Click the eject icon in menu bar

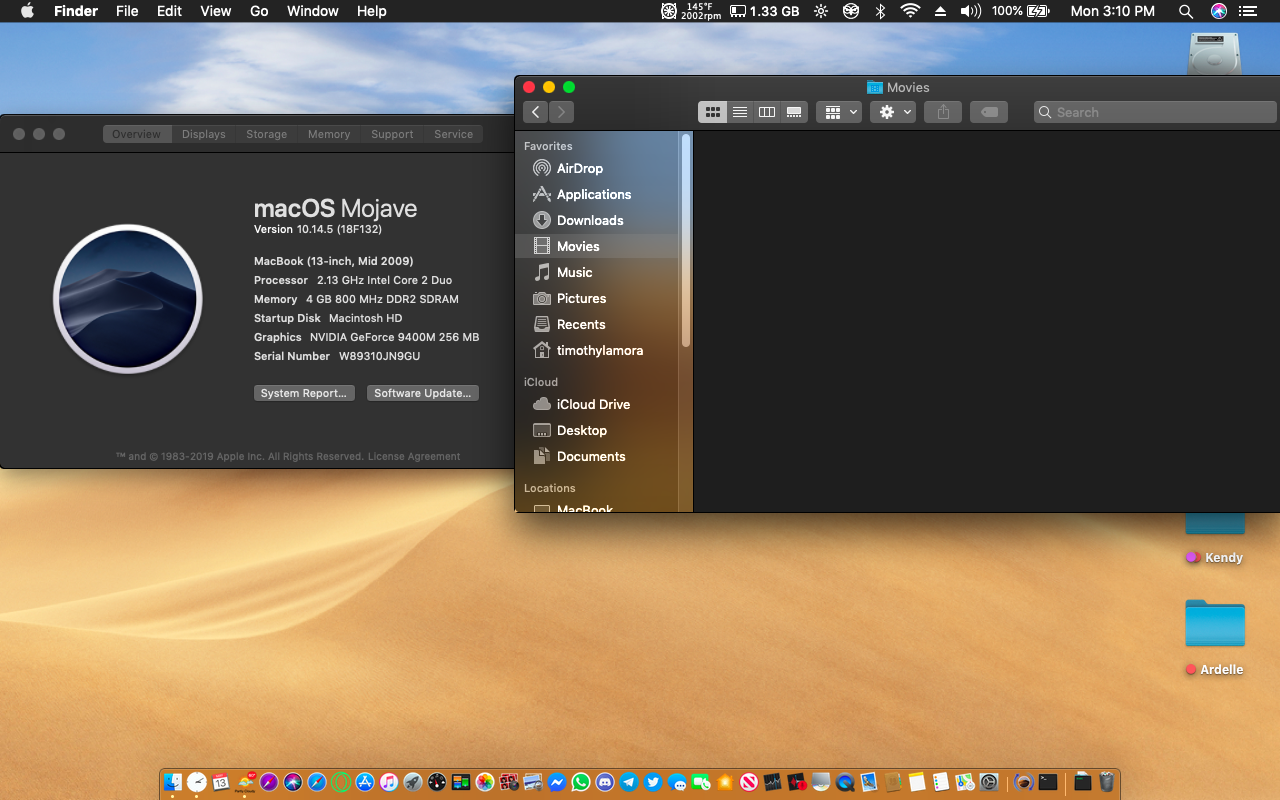(940, 11)
